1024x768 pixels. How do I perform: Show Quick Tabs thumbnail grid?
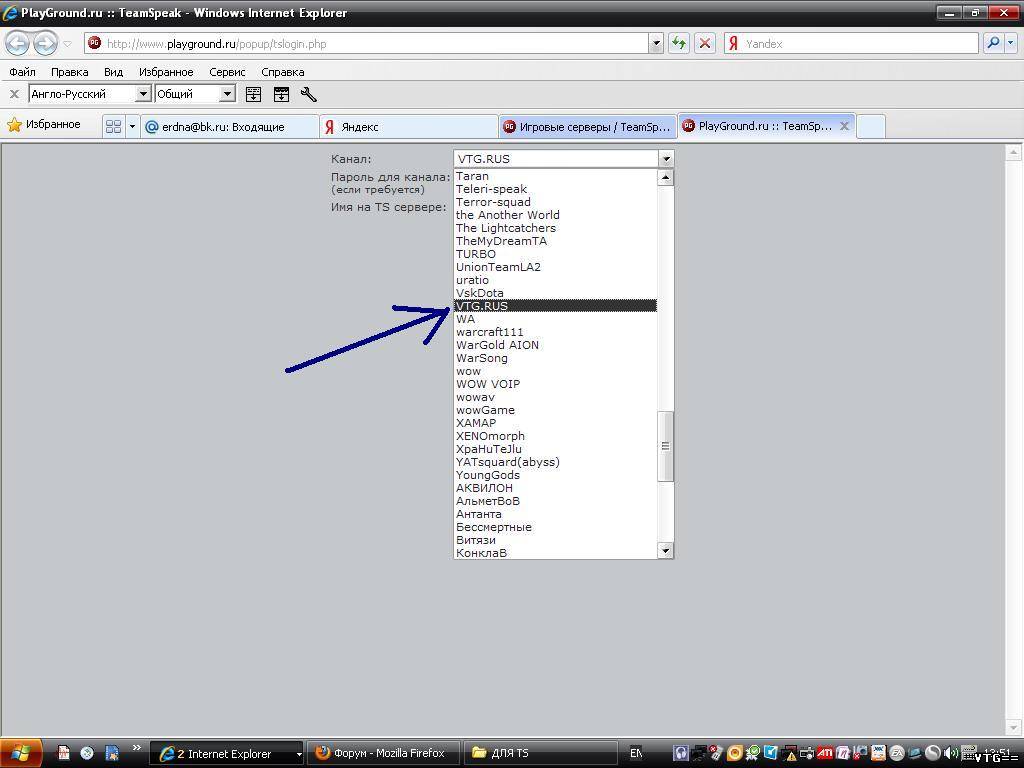tap(114, 126)
